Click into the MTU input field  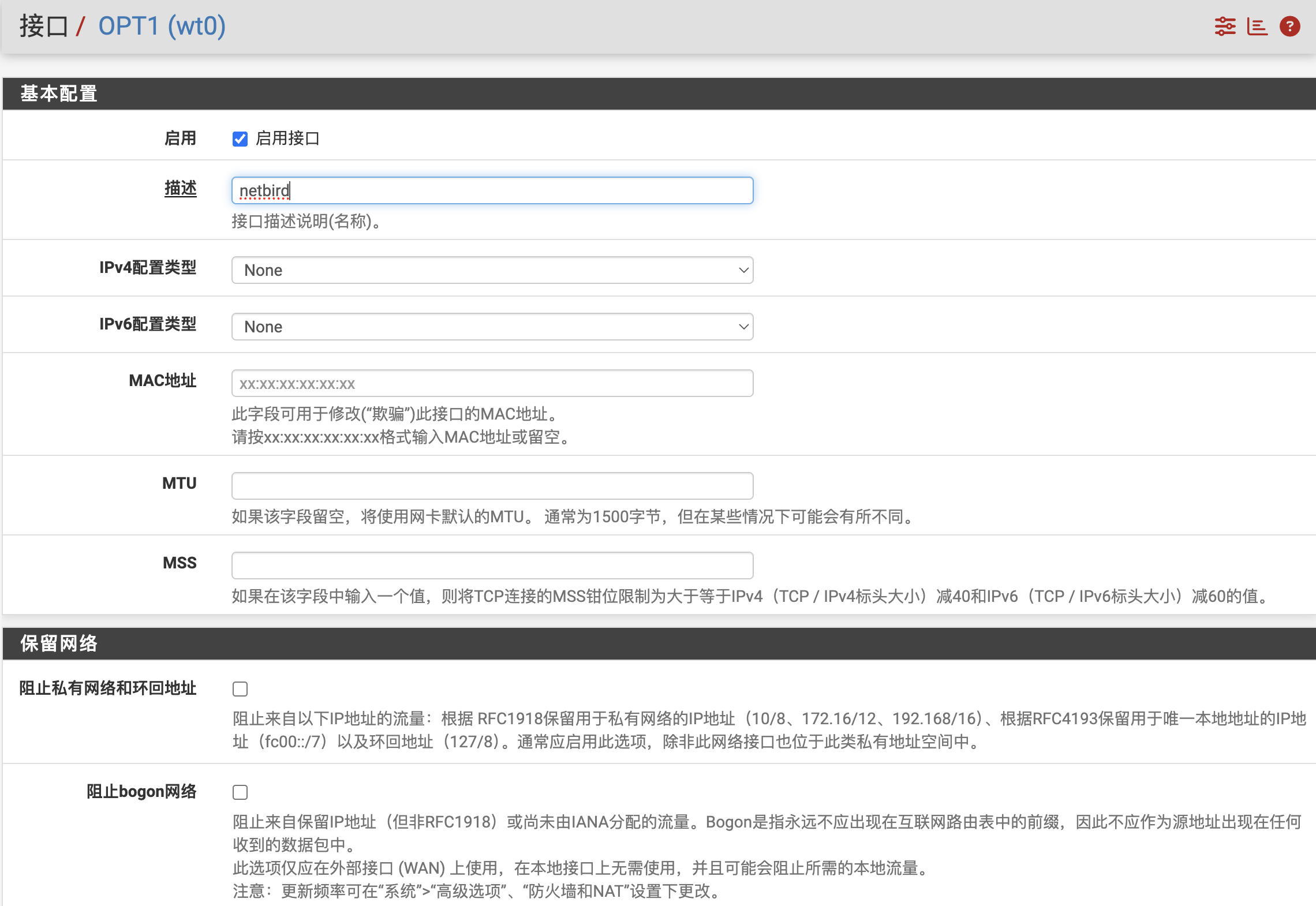[x=492, y=486]
